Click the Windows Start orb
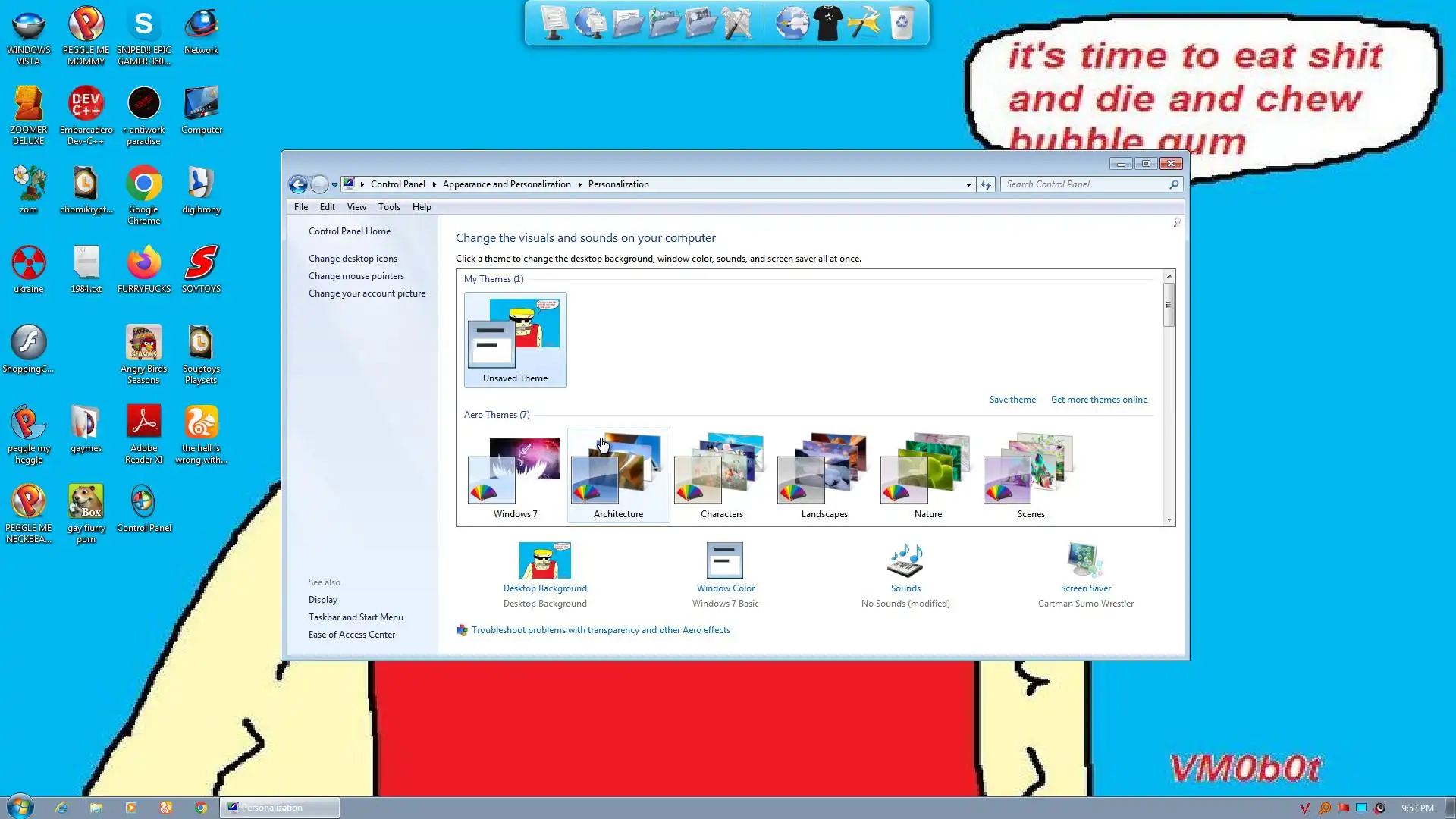The width and height of the screenshot is (1456, 819). (20, 807)
